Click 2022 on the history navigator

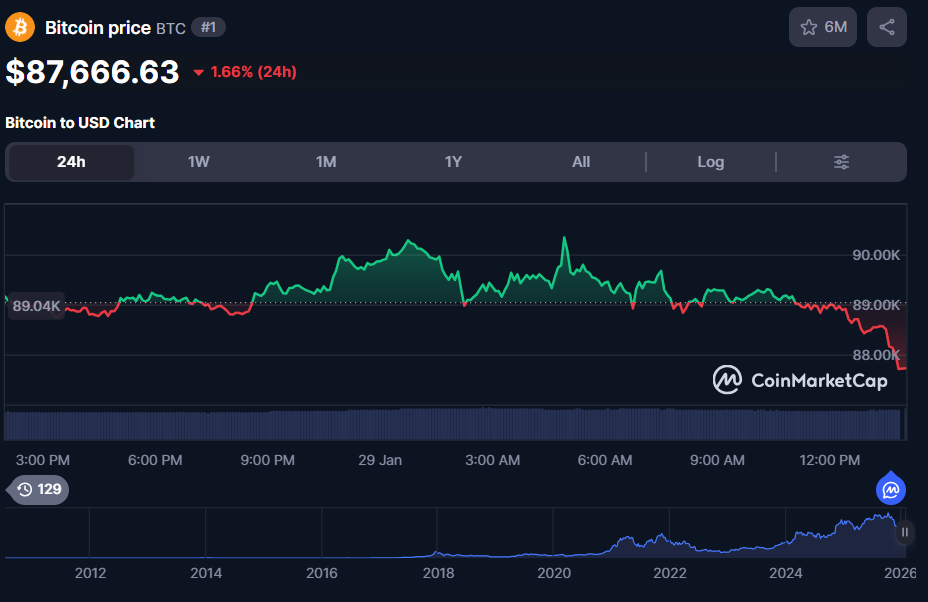[670, 573]
